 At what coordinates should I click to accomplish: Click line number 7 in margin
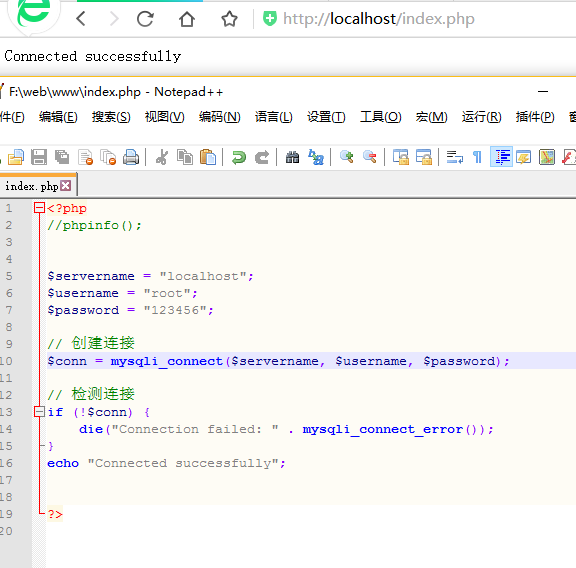point(9,310)
